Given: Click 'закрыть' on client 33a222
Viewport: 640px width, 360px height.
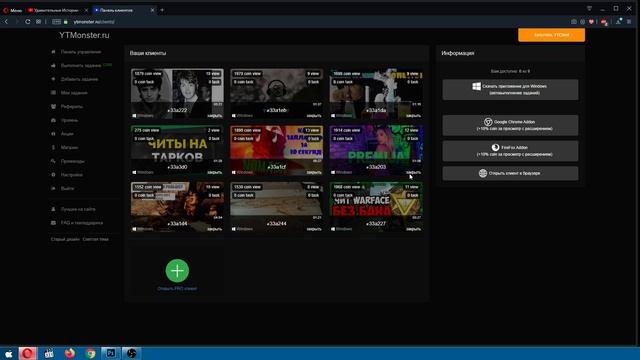Looking at the screenshot, I should pyautogui.click(x=215, y=116).
